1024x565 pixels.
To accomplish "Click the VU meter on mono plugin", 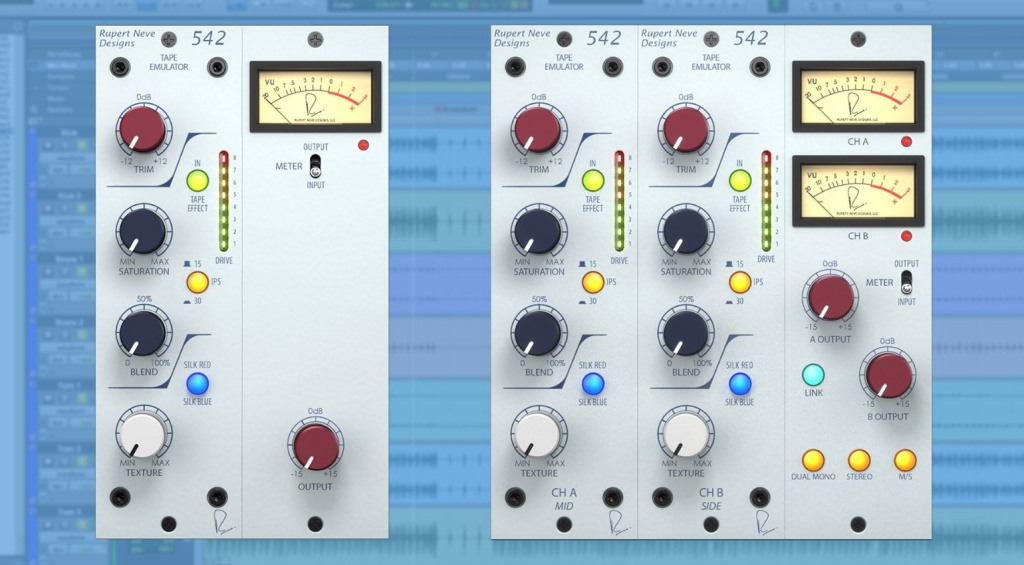I will pos(315,97).
